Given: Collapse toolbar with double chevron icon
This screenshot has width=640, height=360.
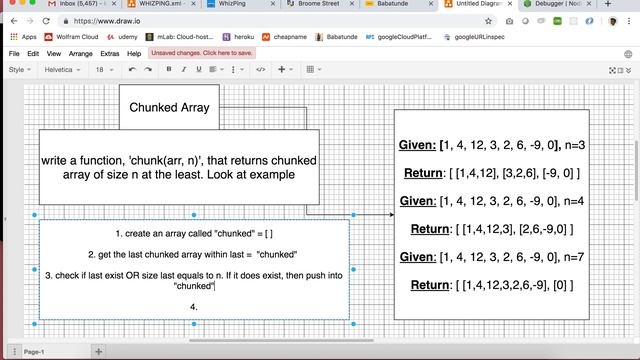Looking at the screenshot, I should (x=629, y=70).
